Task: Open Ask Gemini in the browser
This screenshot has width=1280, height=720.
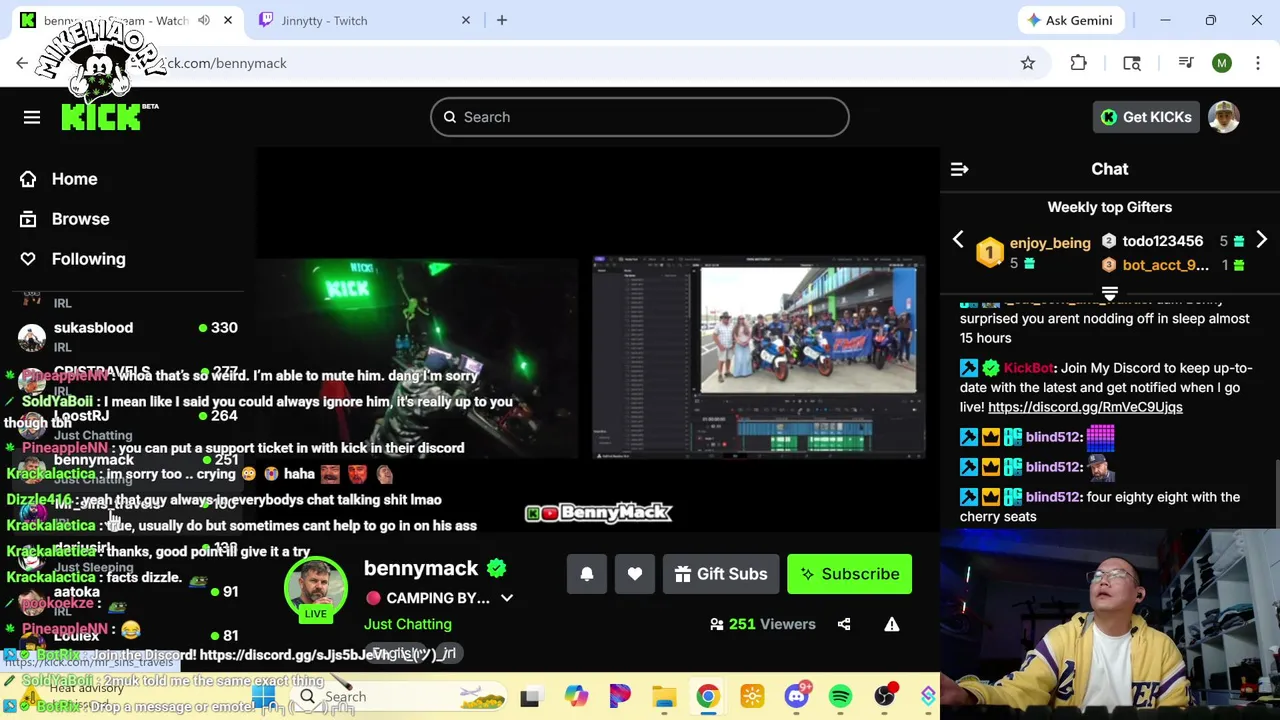Action: click(x=1070, y=20)
